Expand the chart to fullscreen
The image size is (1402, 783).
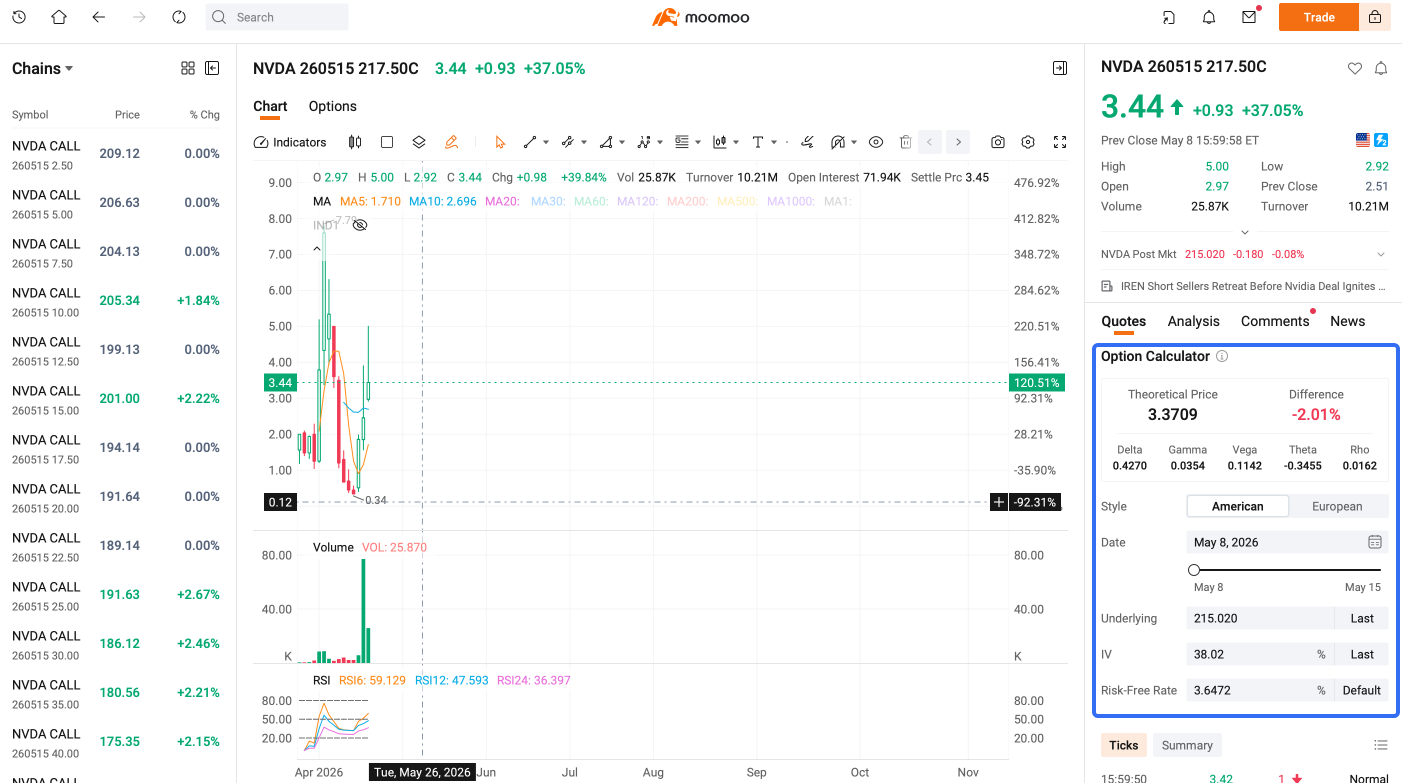pos(1060,142)
